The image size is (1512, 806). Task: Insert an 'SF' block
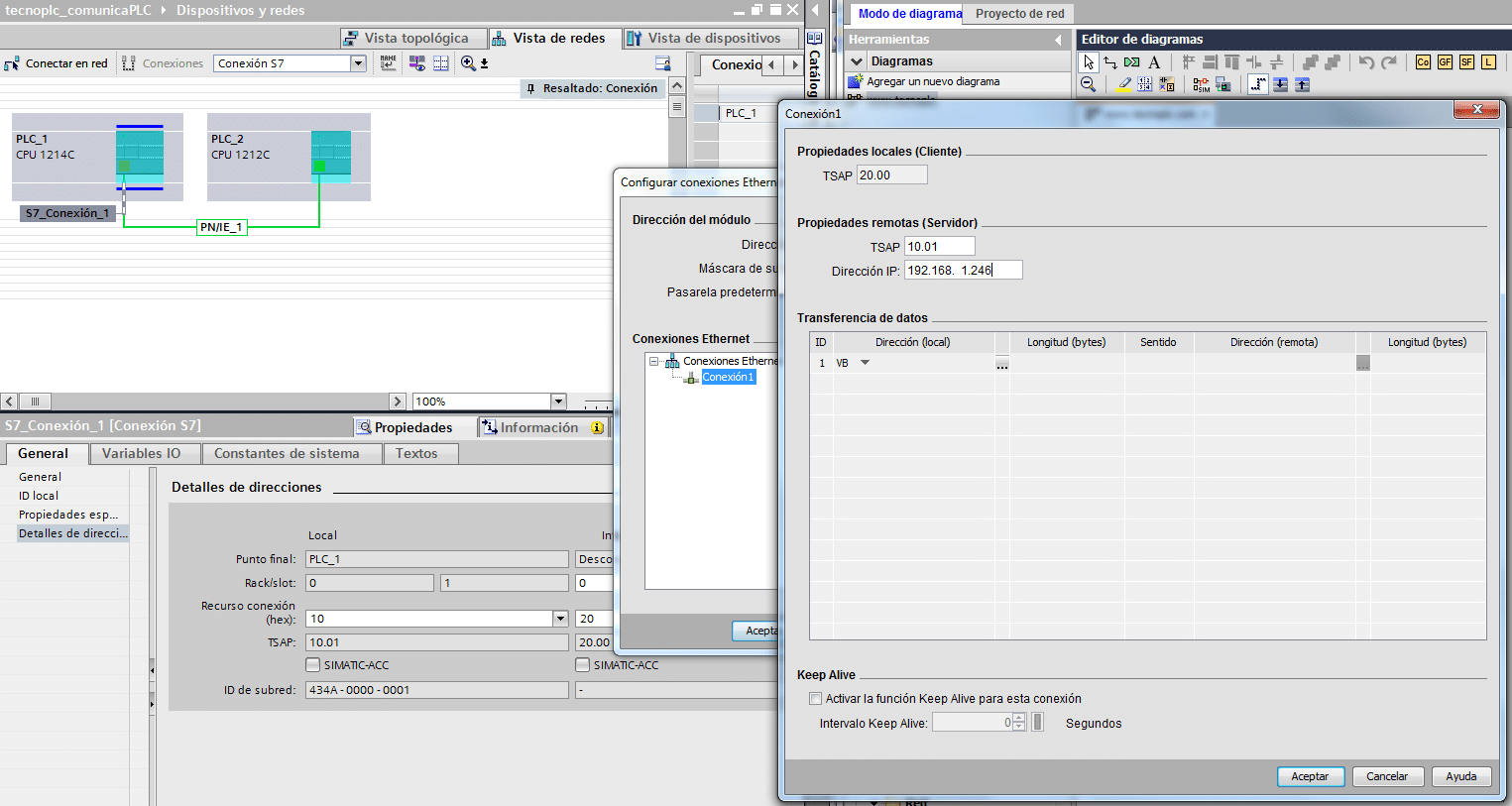click(x=1466, y=61)
